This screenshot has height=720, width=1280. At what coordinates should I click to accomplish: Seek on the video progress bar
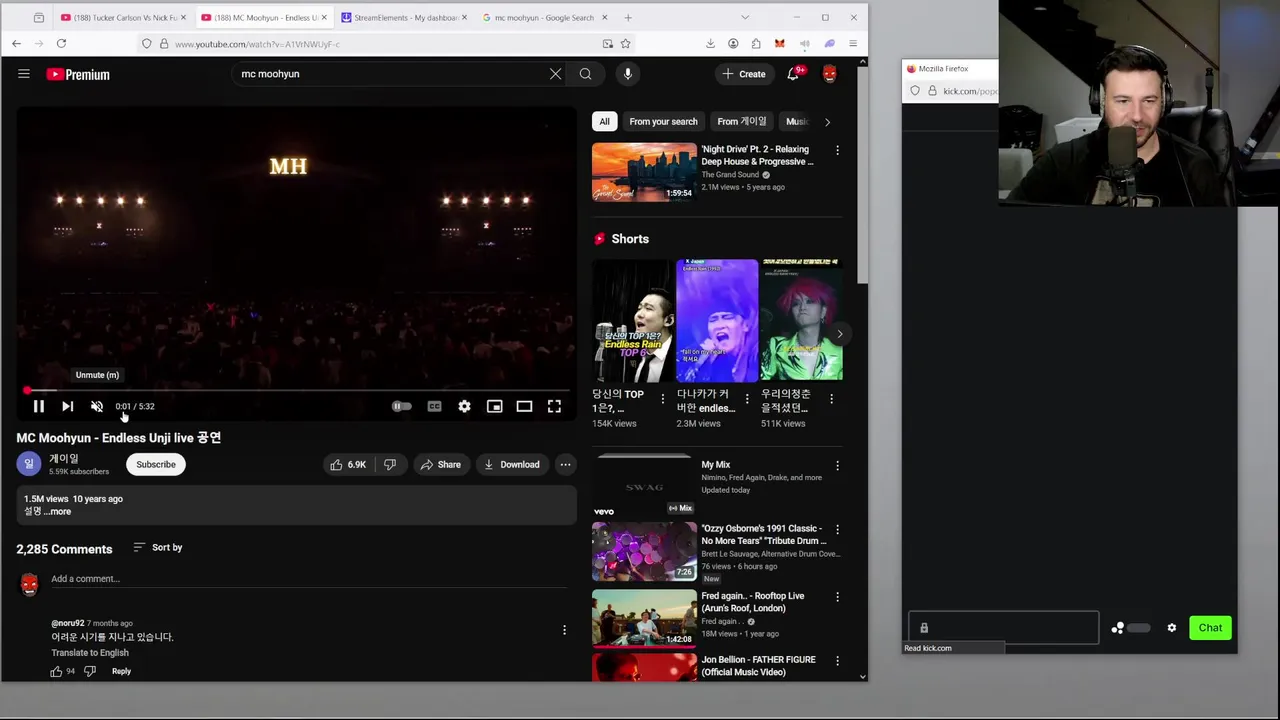click(x=296, y=390)
